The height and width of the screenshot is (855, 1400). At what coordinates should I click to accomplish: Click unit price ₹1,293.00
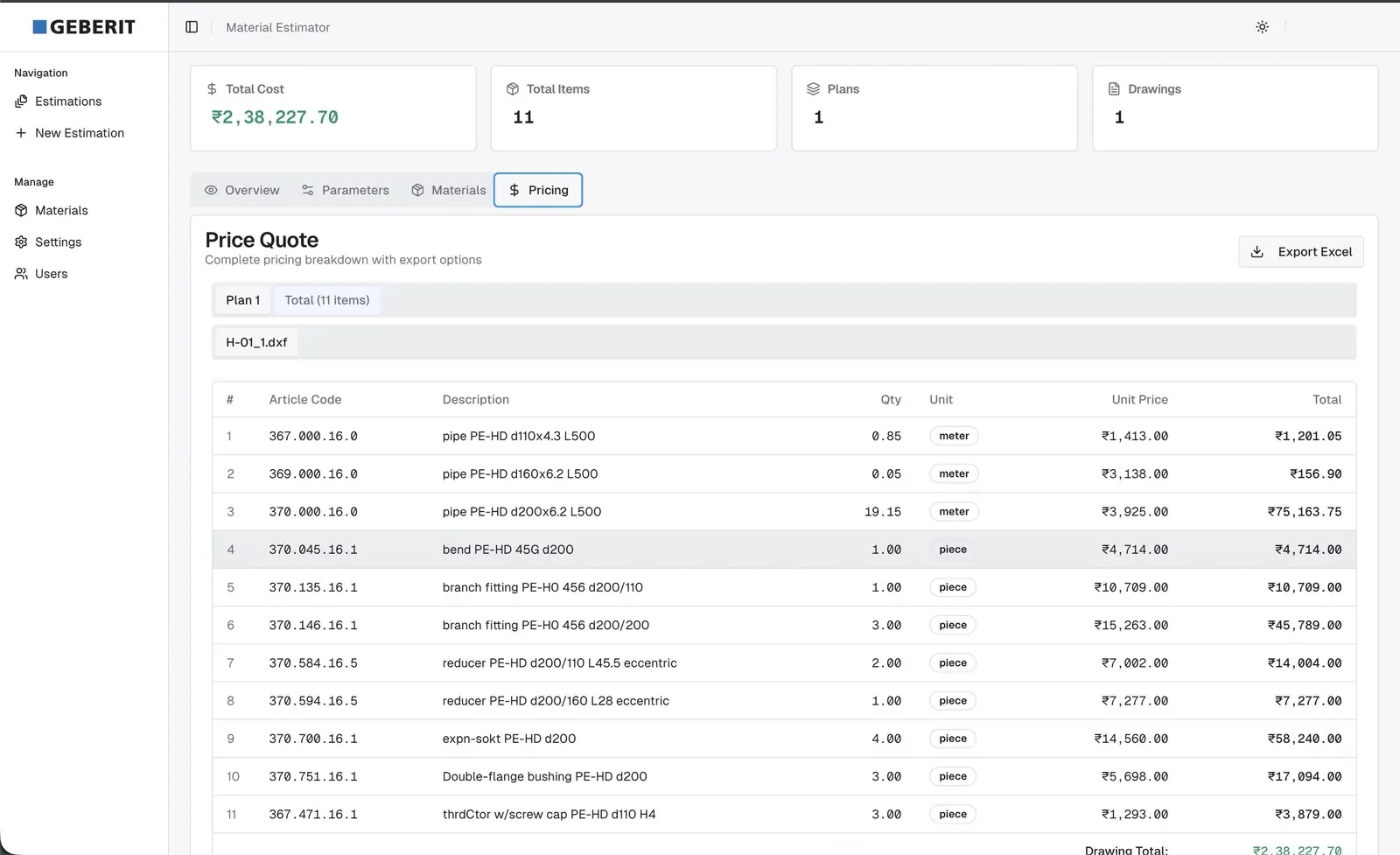[x=1135, y=815]
